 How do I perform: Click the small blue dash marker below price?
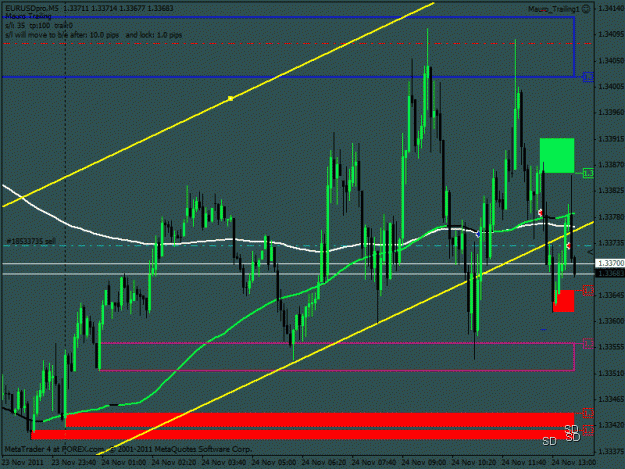point(543,330)
